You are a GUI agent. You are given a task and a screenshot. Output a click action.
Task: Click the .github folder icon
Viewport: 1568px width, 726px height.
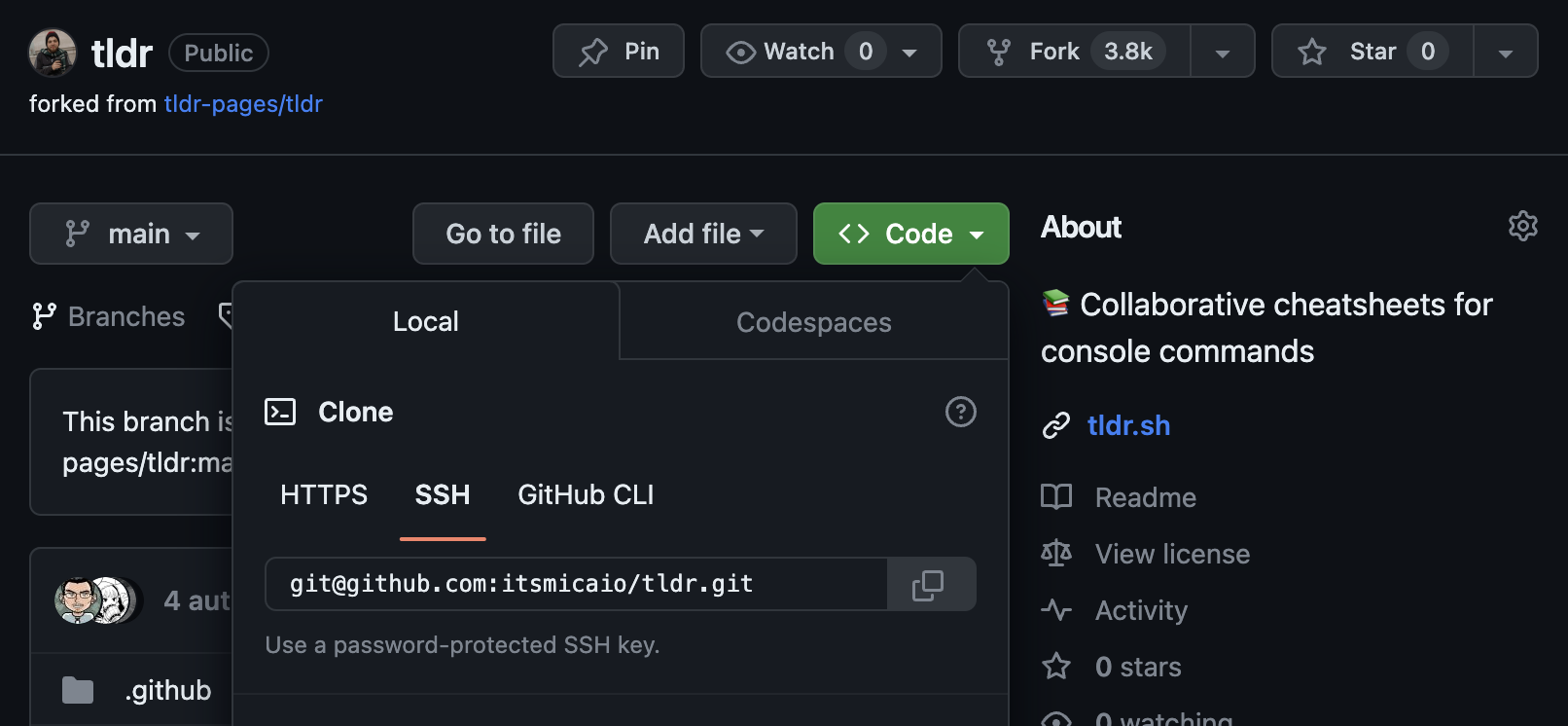[78, 690]
